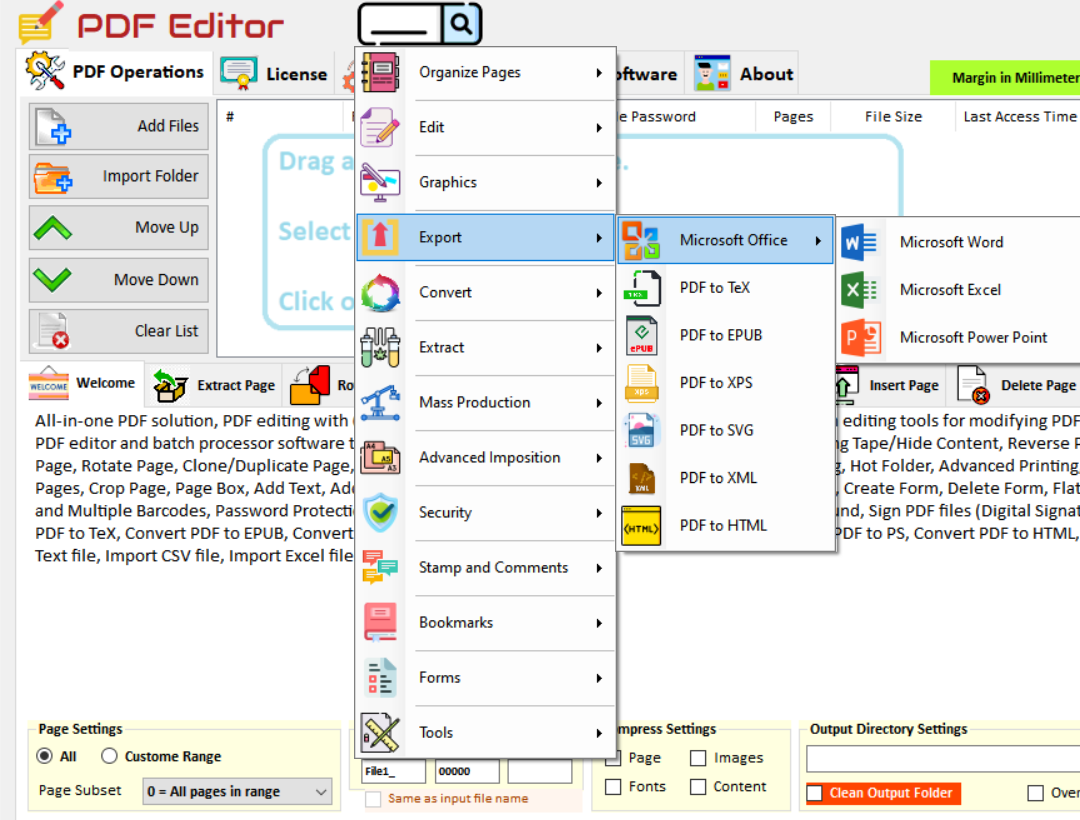The height and width of the screenshot is (820, 1080).
Task: Choose Mass Production menu entry
Action: click(486, 403)
